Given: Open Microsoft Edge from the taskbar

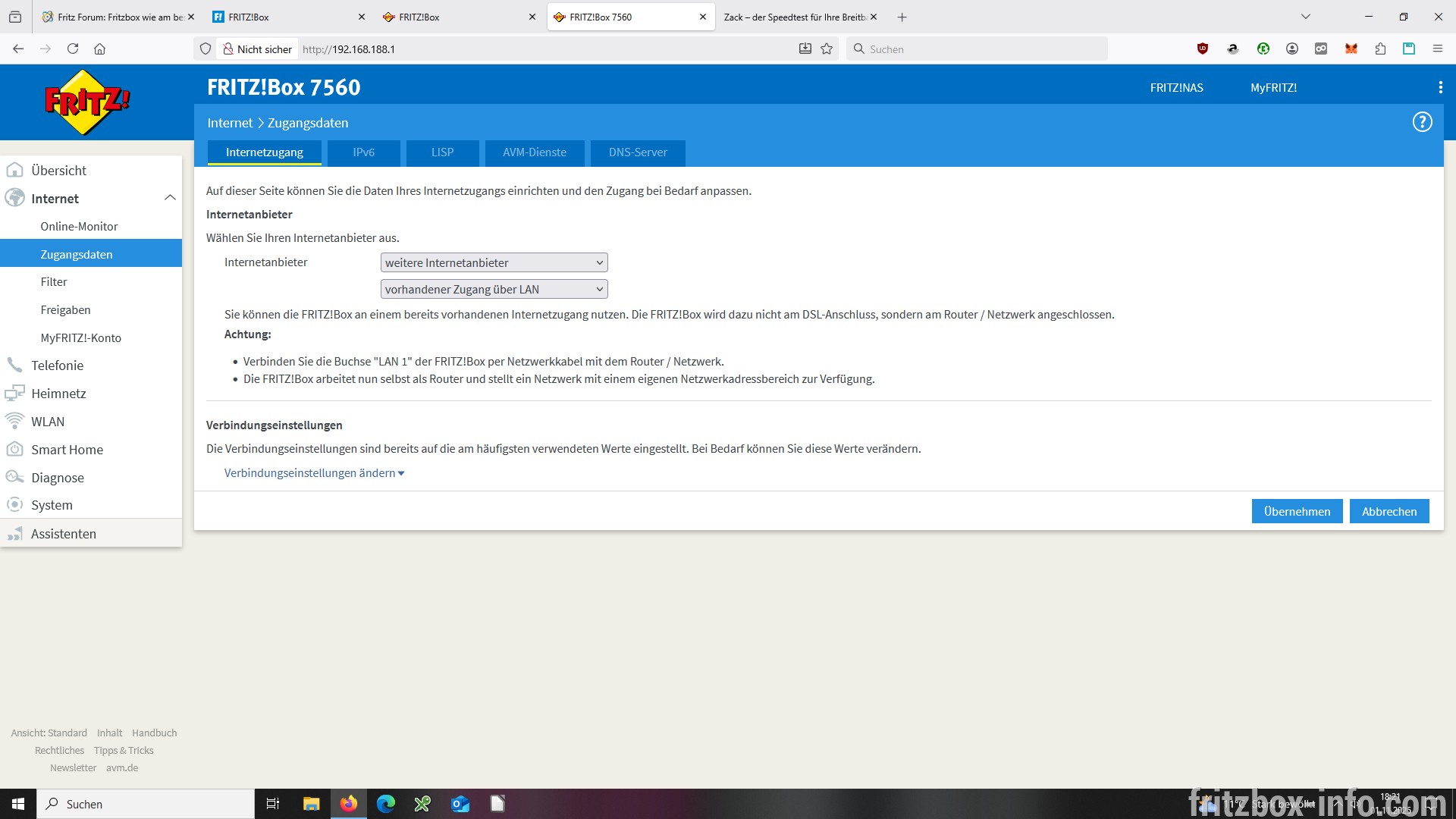Looking at the screenshot, I should (x=386, y=804).
